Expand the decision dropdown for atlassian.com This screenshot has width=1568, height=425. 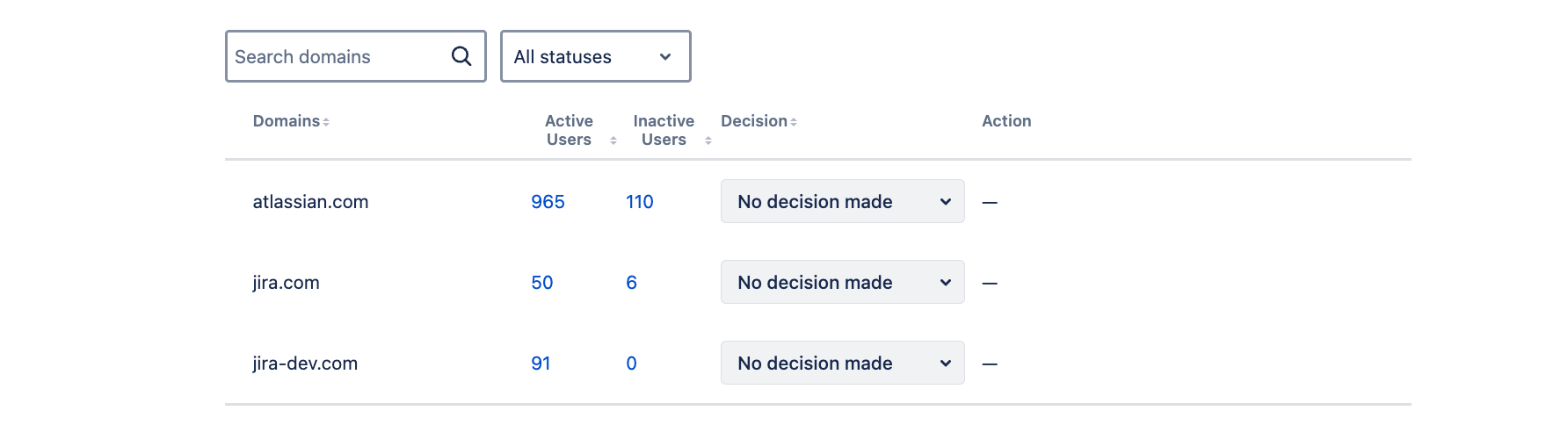[x=842, y=202]
